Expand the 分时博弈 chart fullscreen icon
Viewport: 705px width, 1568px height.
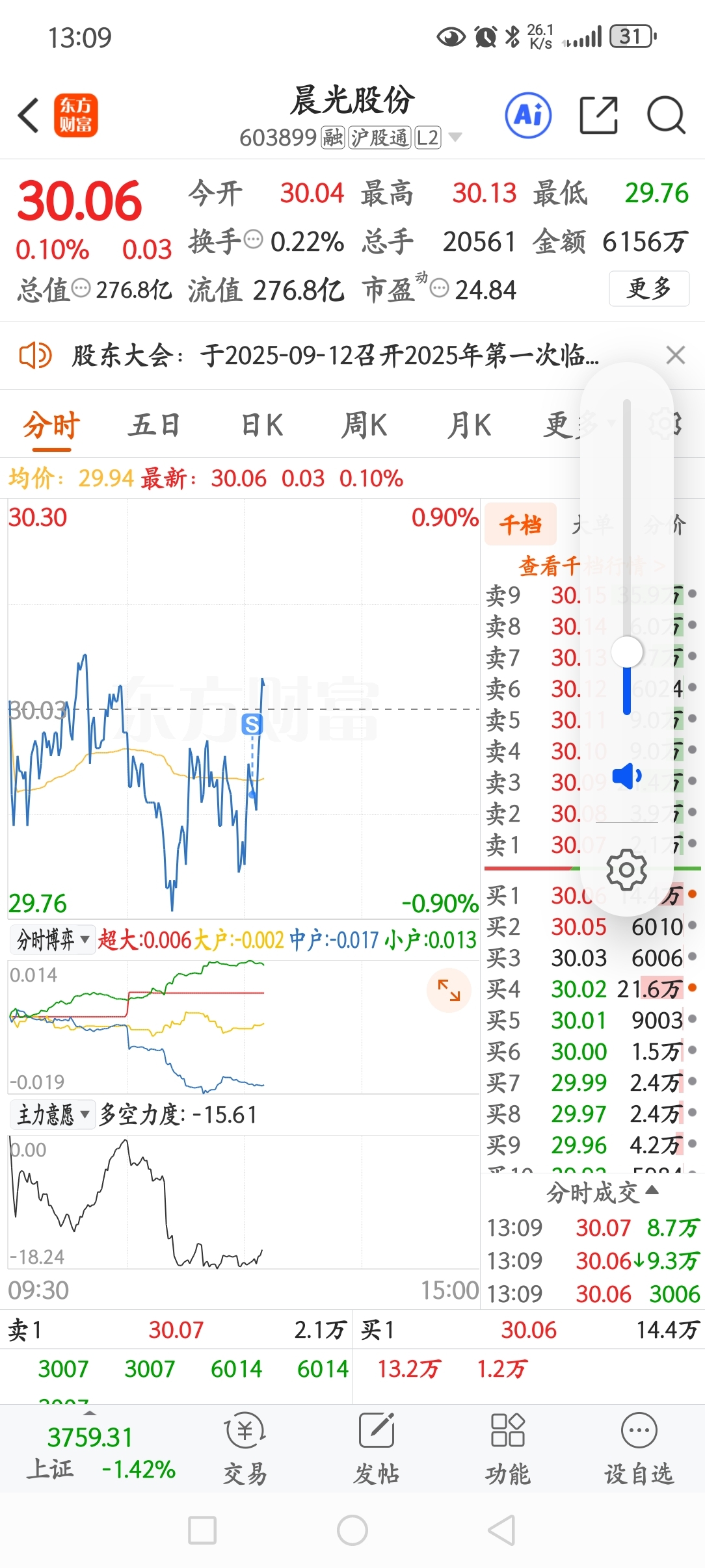(449, 990)
